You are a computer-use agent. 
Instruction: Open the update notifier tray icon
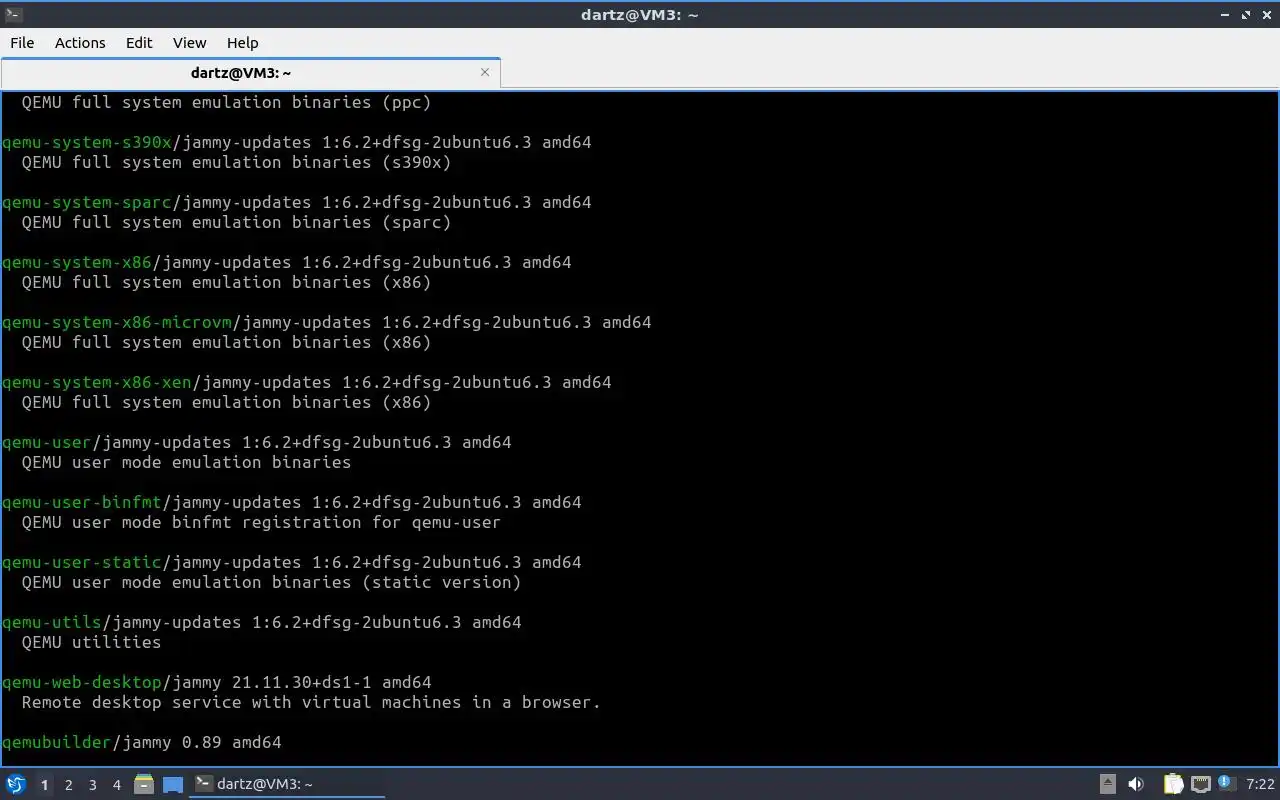point(1226,783)
